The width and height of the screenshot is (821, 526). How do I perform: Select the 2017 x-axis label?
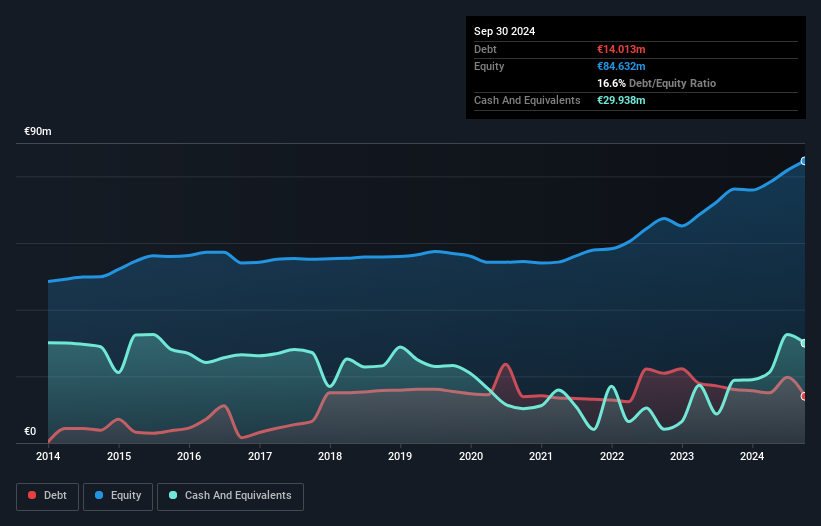pos(260,456)
